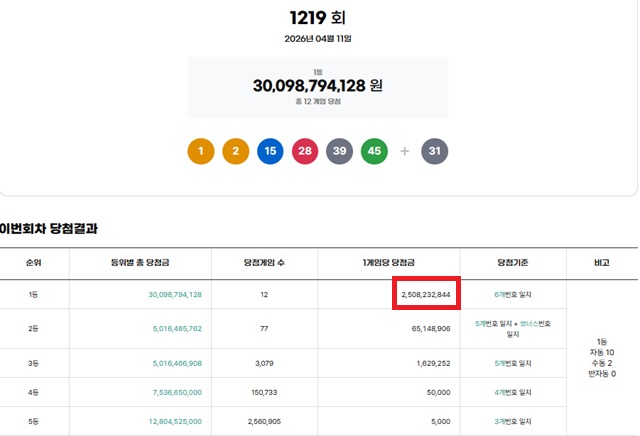640x436 pixels.
Task: Click the yellow ball numbered 2
Action: tap(235, 151)
